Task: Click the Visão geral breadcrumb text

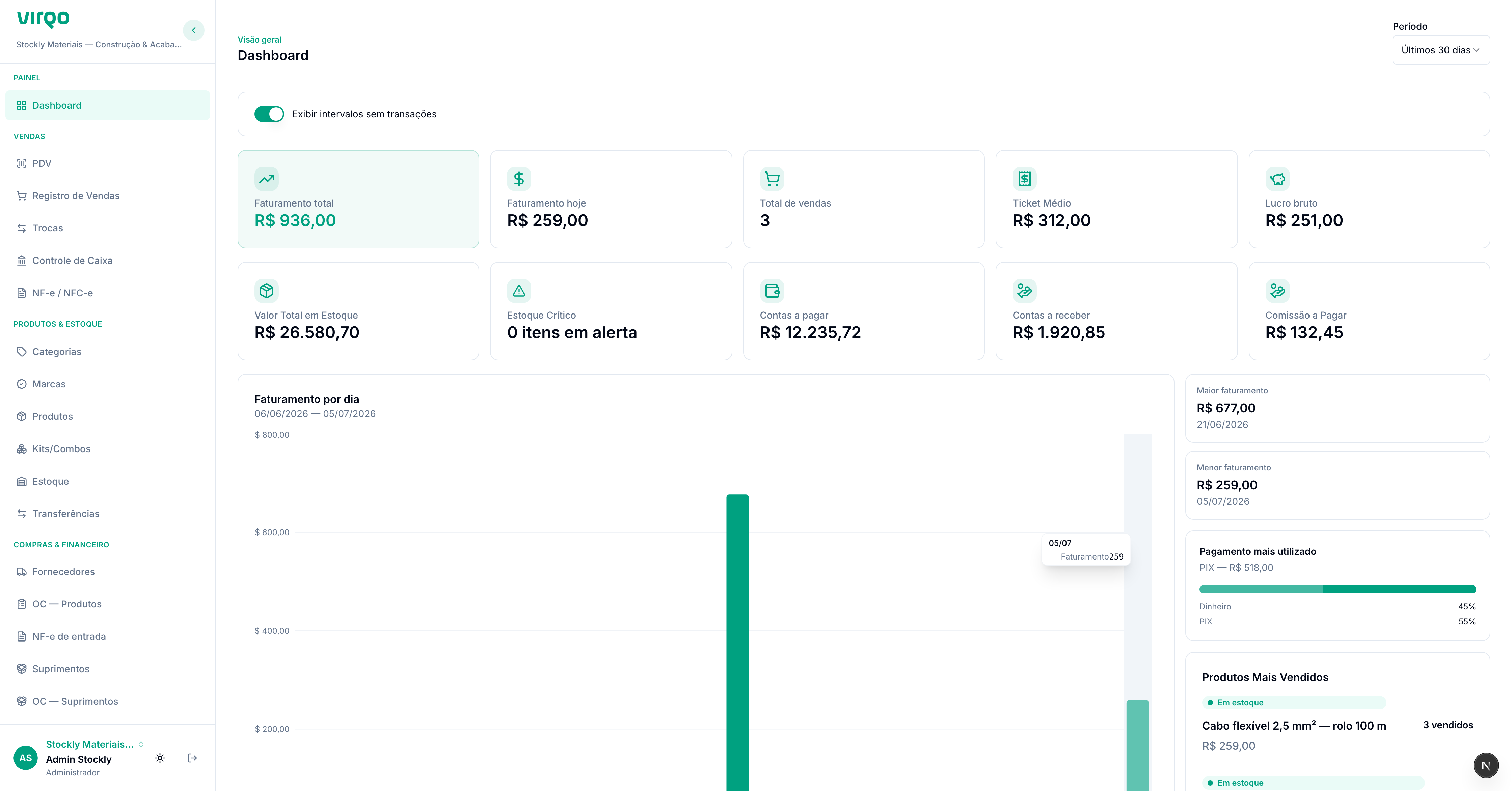Action: (x=260, y=40)
